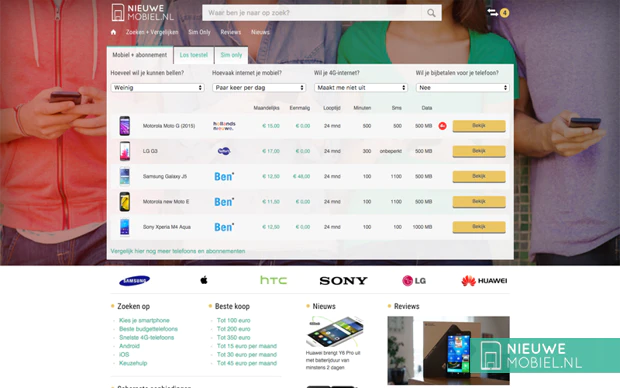Click the Samsung Galaxy J5 phone image
Screen dimensions: 620x388
click(x=125, y=176)
